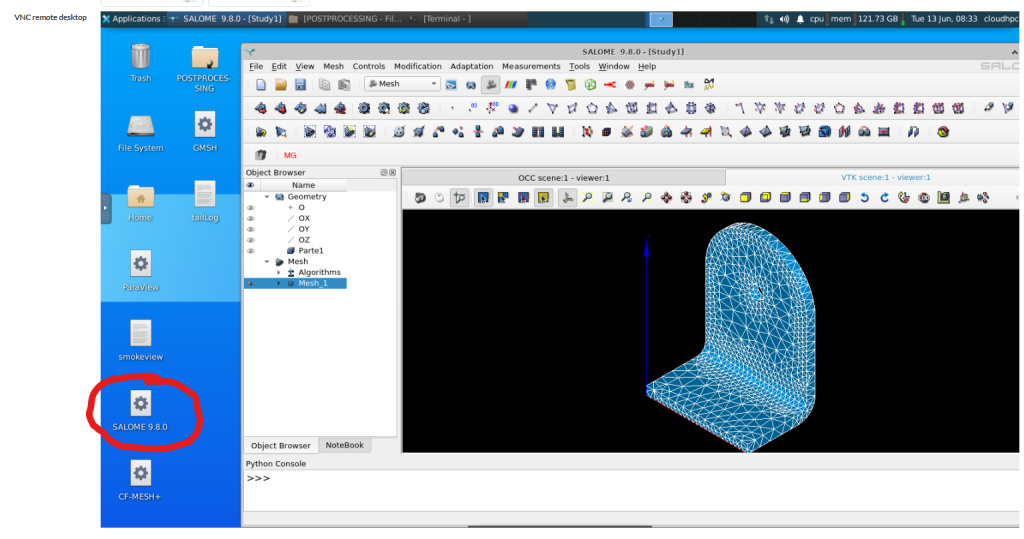Open the Measurements menu
Screen dimensions: 1024x539
tap(531, 67)
